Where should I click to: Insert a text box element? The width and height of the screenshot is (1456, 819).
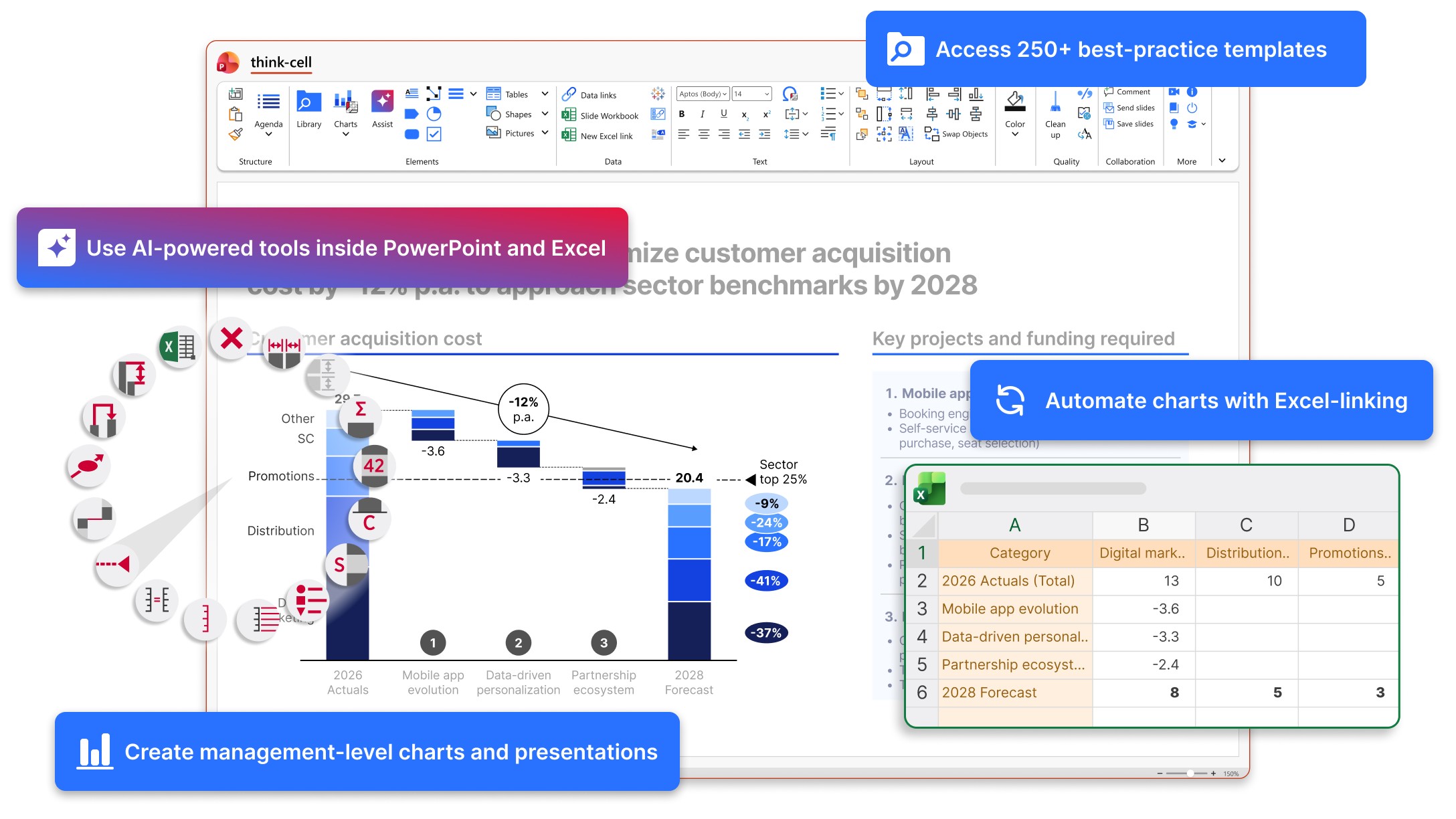coord(412,94)
